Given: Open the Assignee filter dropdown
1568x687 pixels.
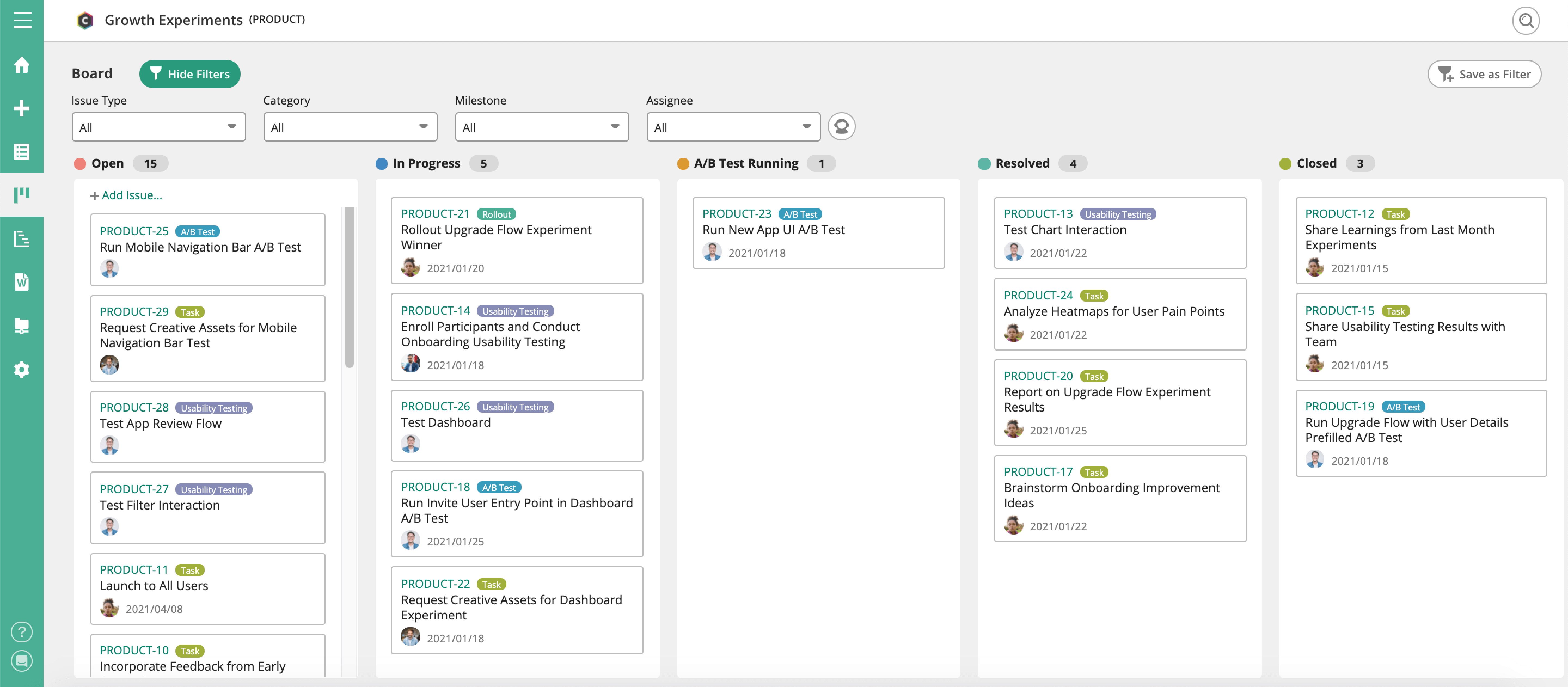Looking at the screenshot, I should (x=733, y=127).
